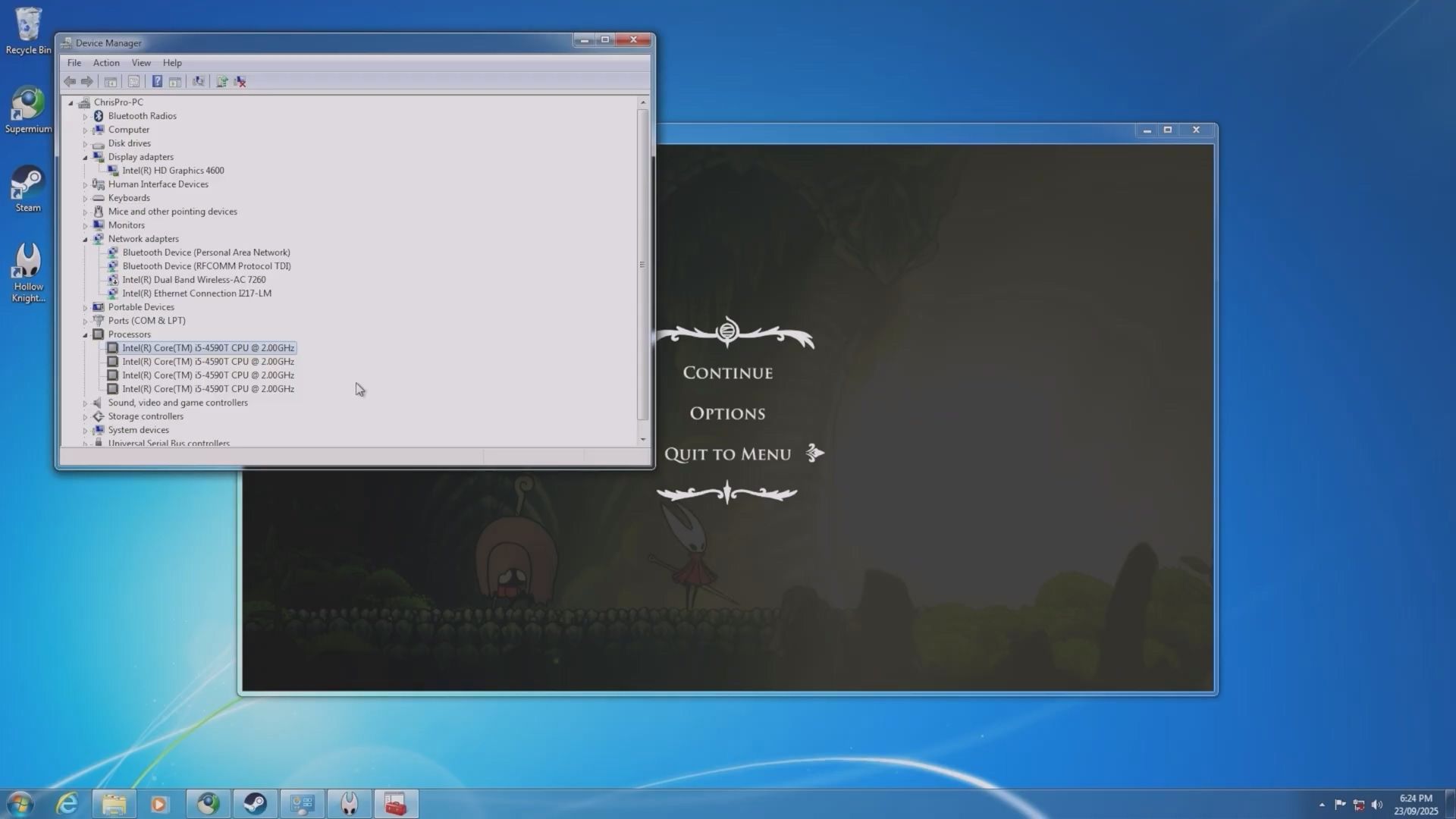This screenshot has height=819, width=1456.
Task: Click the blue Help question mark icon
Action: coord(157,82)
